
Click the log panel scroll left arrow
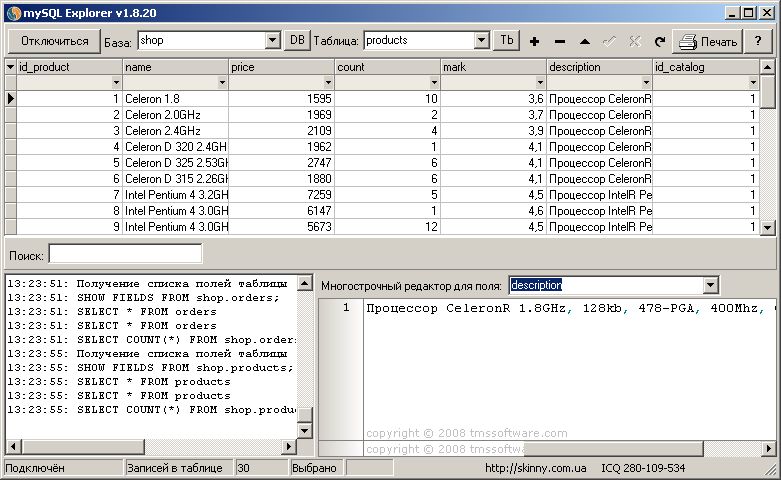(13, 446)
